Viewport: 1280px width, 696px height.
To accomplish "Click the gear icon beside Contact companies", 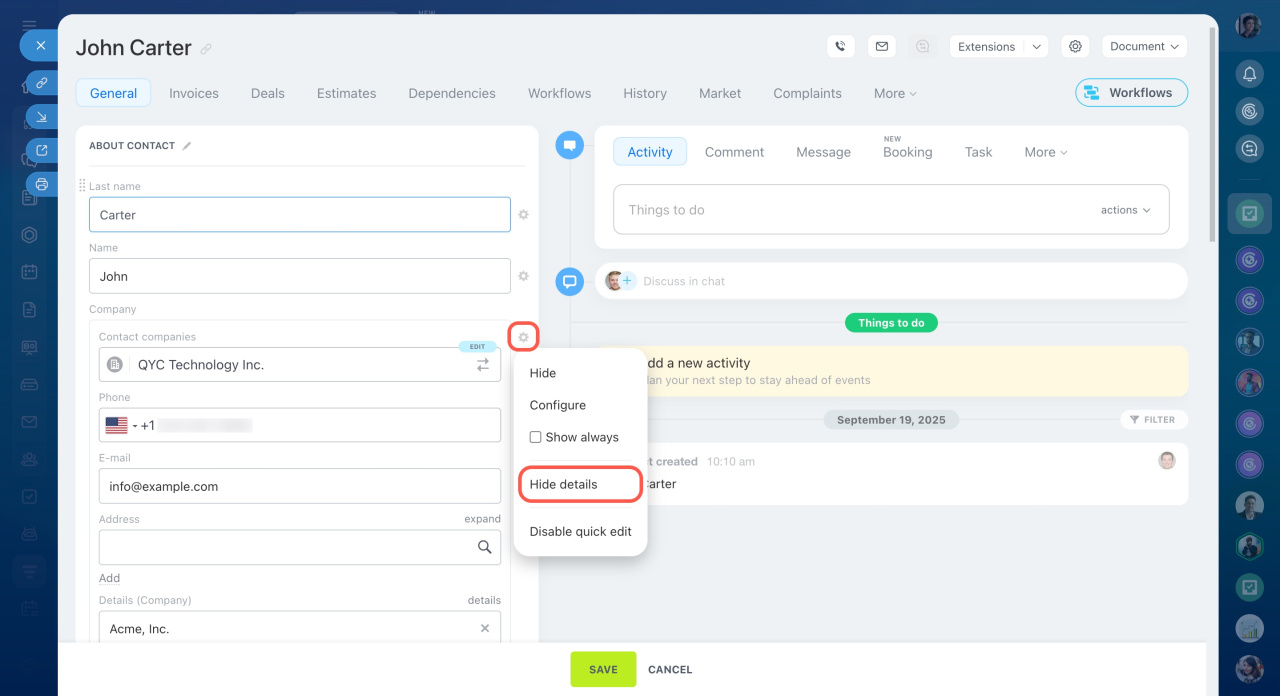I will click(523, 338).
